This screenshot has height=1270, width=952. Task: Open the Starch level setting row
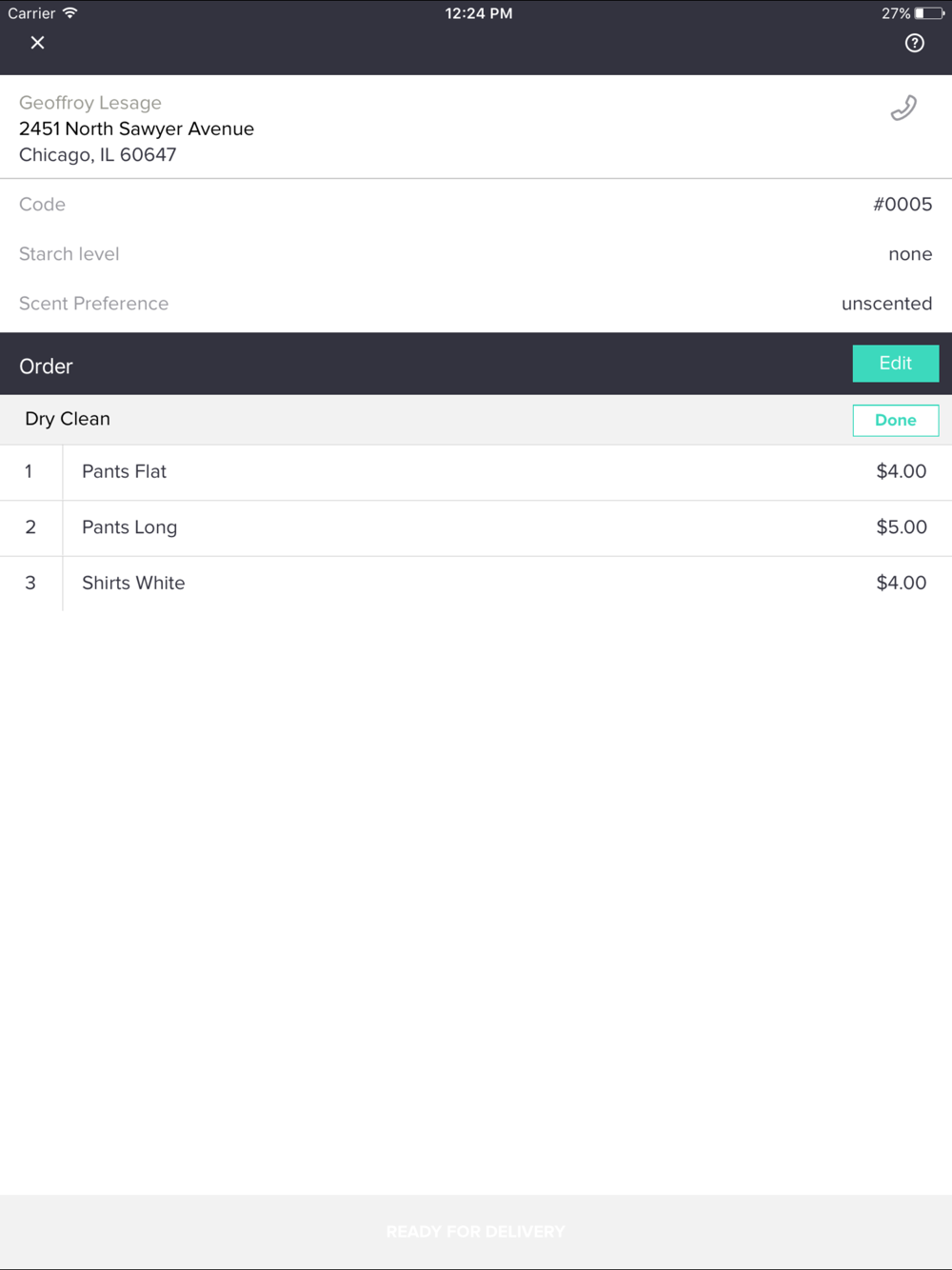pyautogui.click(x=476, y=254)
